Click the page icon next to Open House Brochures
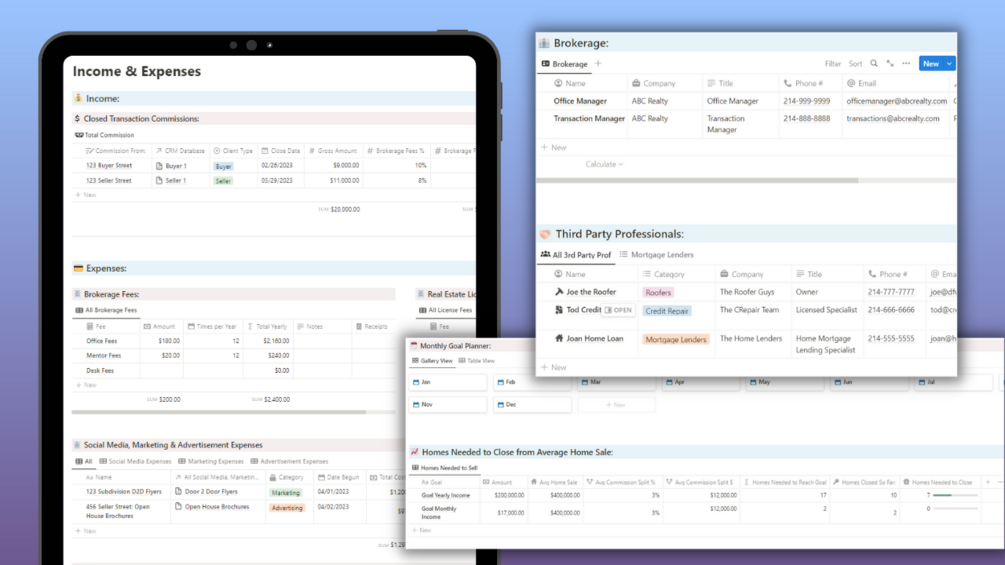 coord(178,506)
